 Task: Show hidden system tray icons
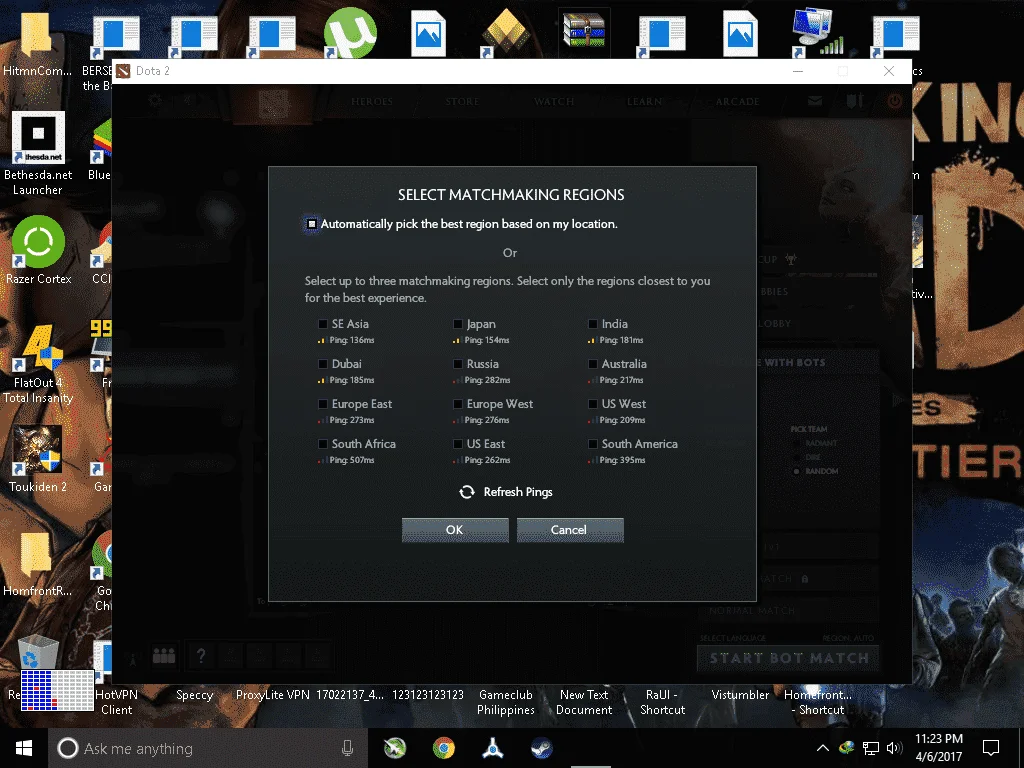click(x=823, y=748)
